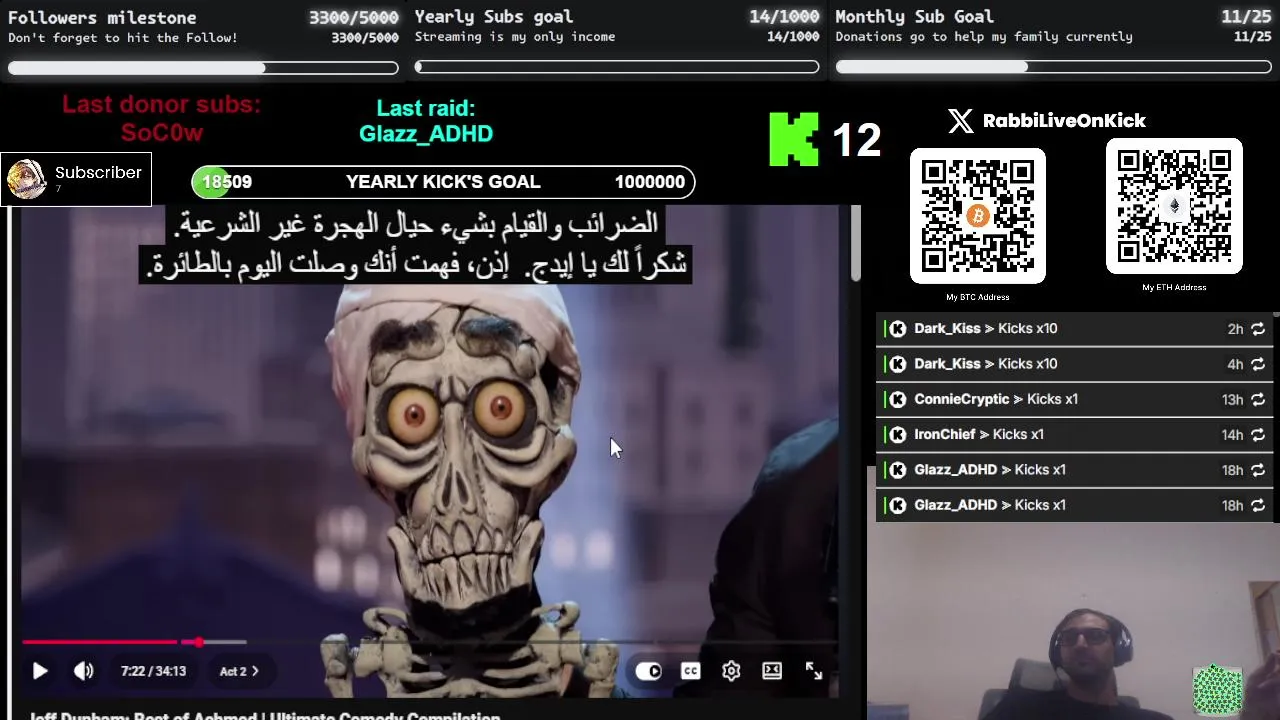Click the 'Monthly Sub Goal' title
The image size is (1280, 720).
pos(915,17)
